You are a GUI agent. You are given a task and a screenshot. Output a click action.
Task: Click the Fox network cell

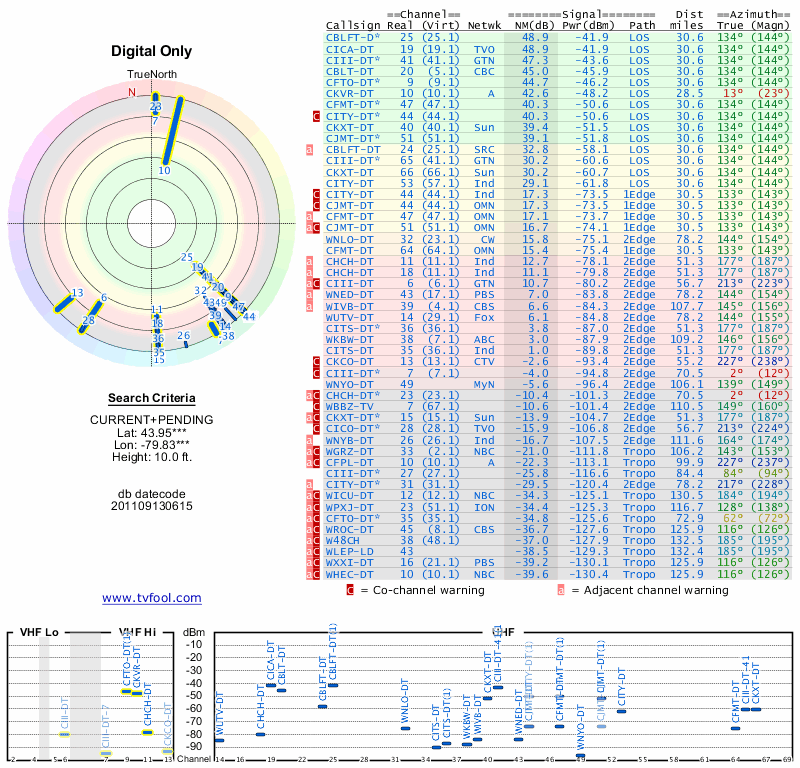click(x=484, y=317)
